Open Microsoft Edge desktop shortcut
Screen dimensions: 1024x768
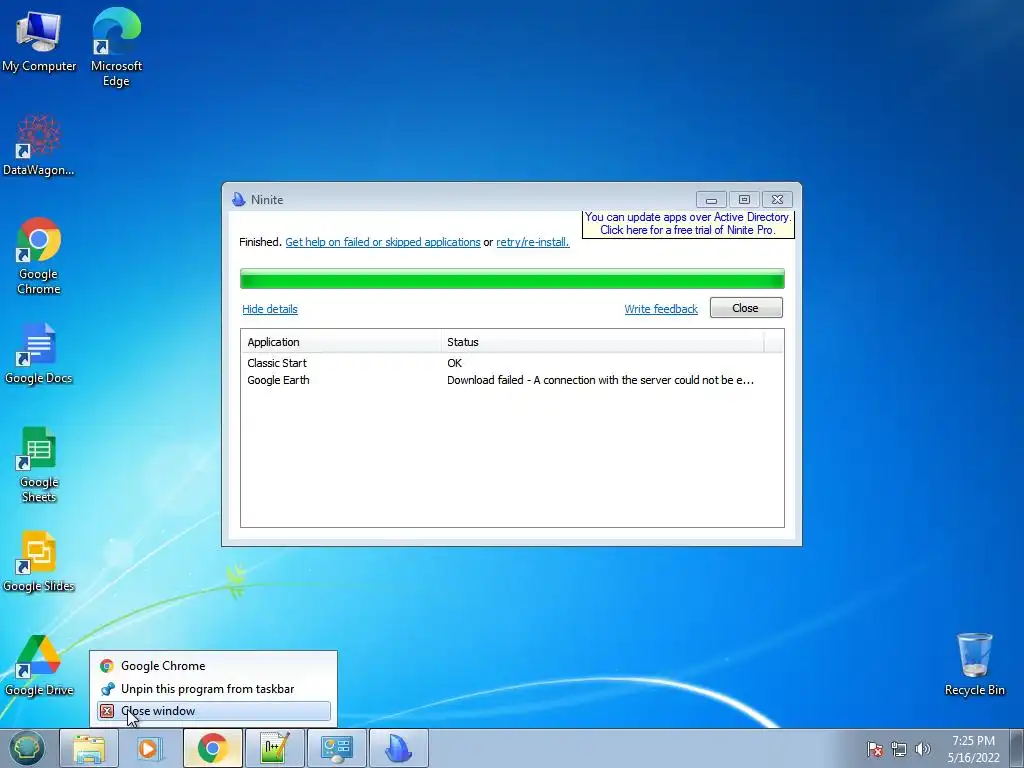[x=116, y=46]
